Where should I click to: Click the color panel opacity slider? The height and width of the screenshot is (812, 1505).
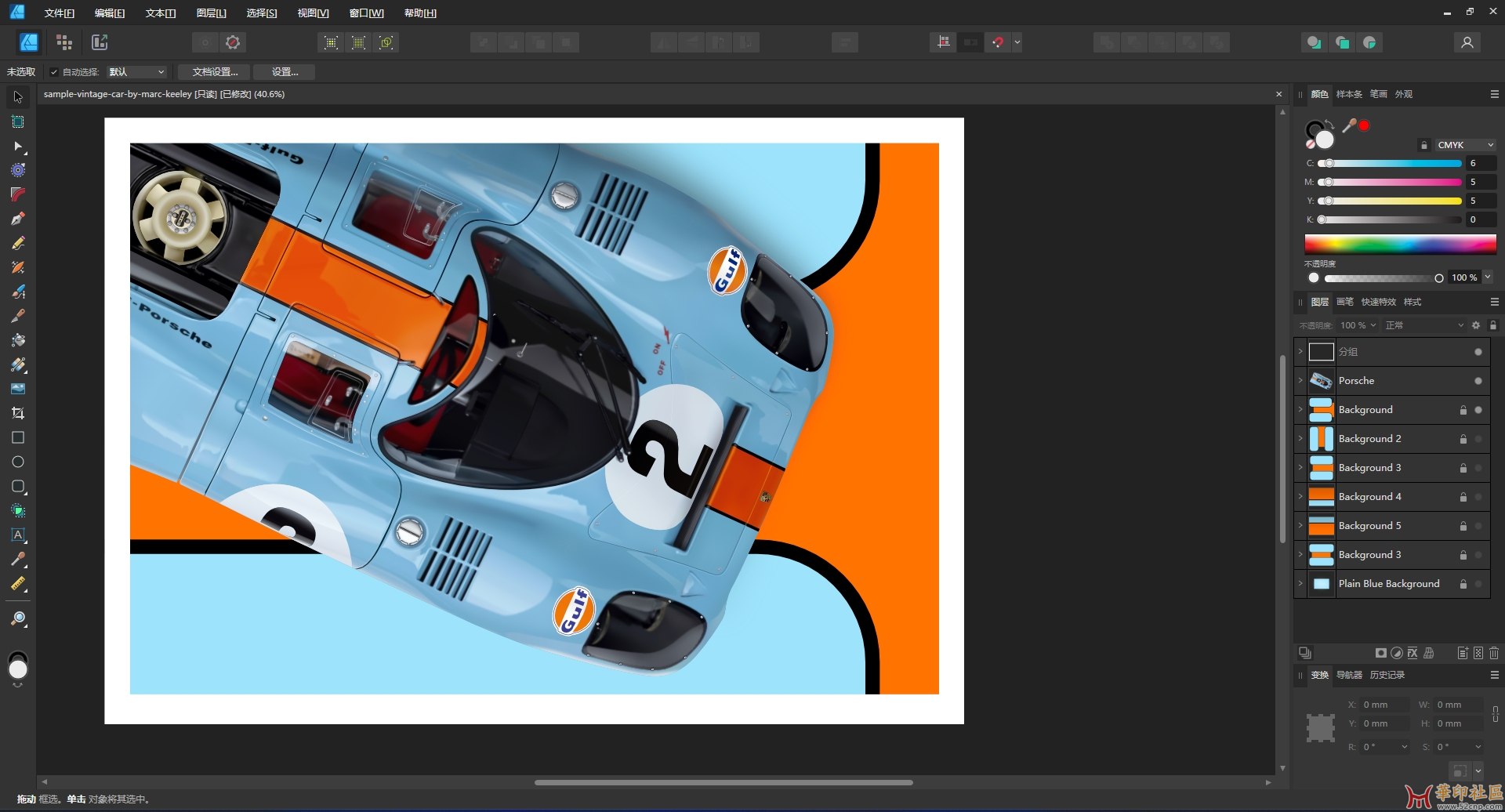(x=1384, y=277)
